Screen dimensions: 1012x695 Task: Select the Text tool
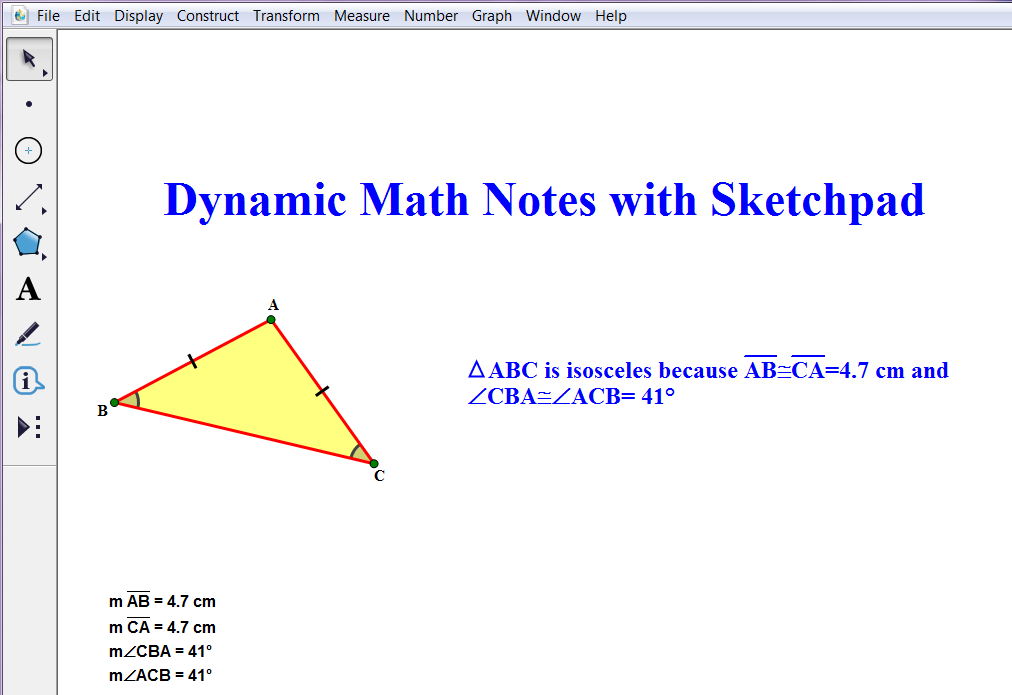28,289
